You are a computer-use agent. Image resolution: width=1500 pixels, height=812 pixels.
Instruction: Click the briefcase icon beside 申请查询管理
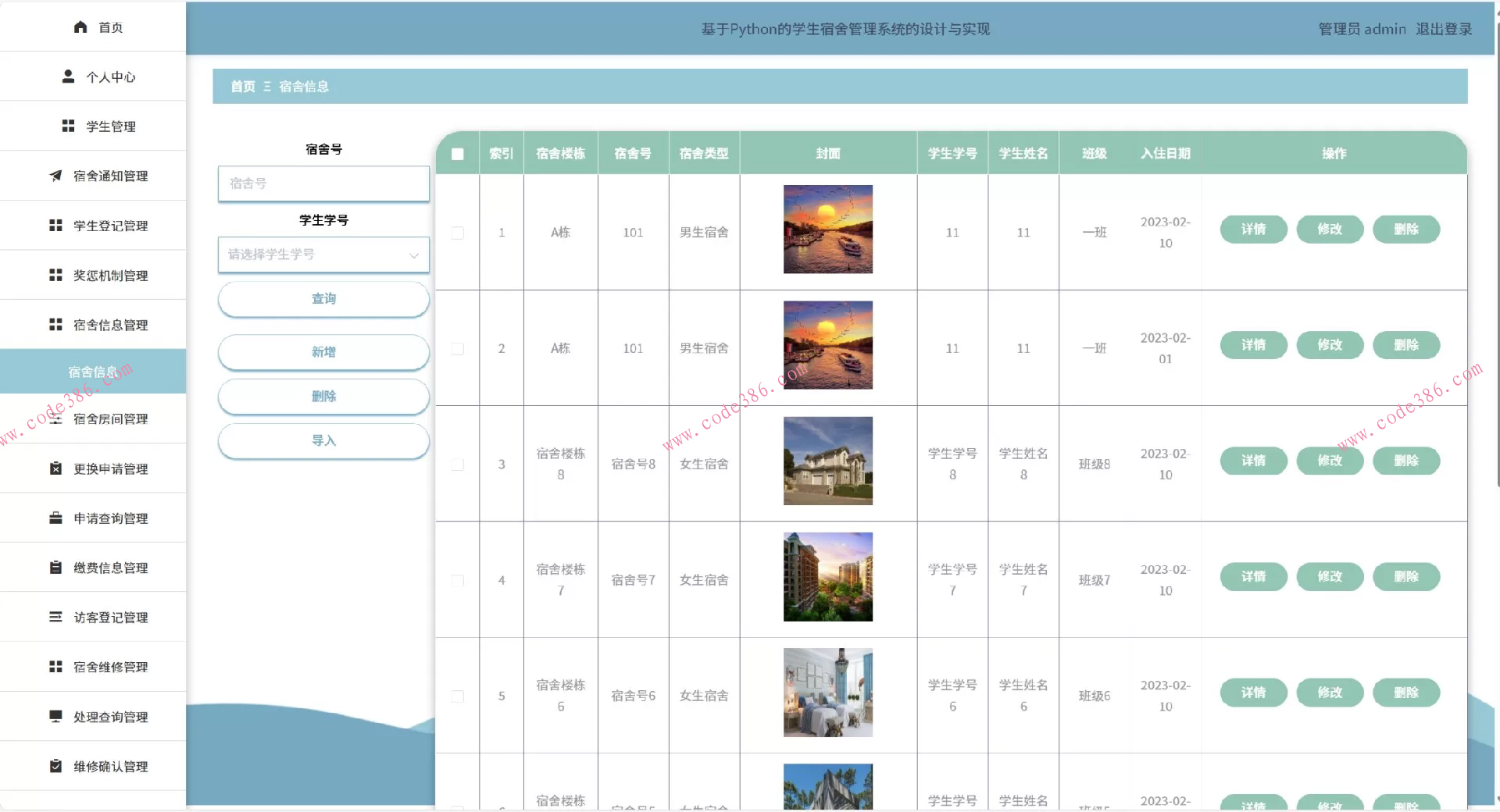pos(55,518)
